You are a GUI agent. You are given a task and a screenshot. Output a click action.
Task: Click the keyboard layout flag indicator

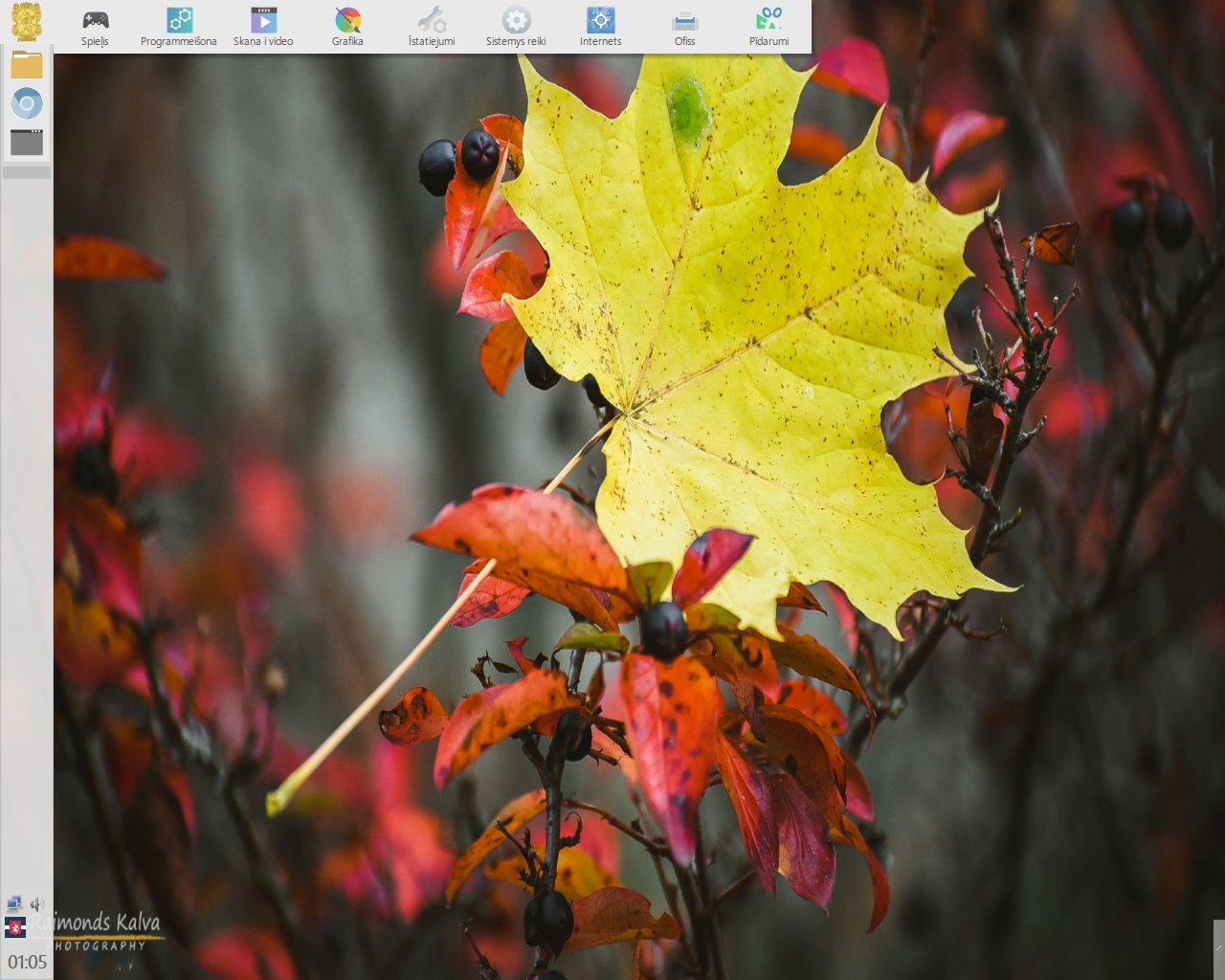(15, 927)
